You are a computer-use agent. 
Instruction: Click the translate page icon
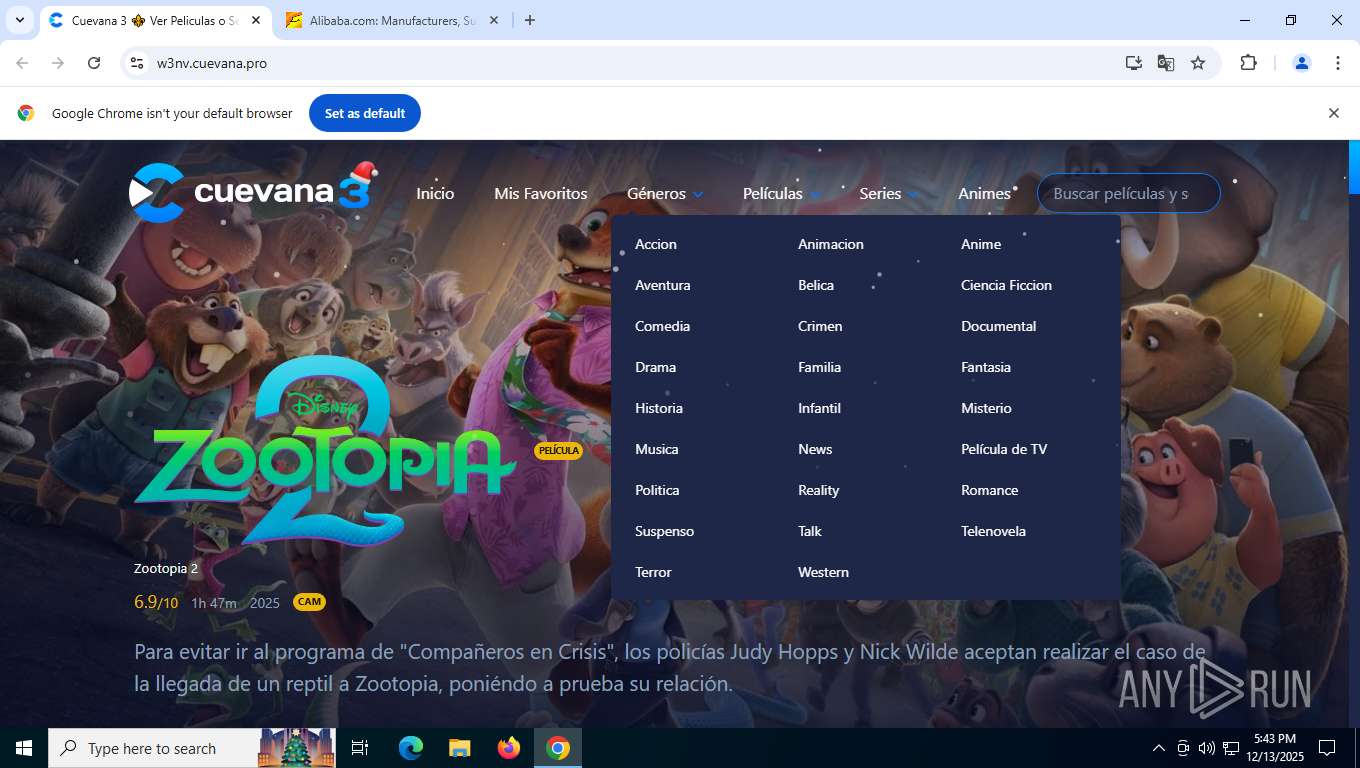1165,63
